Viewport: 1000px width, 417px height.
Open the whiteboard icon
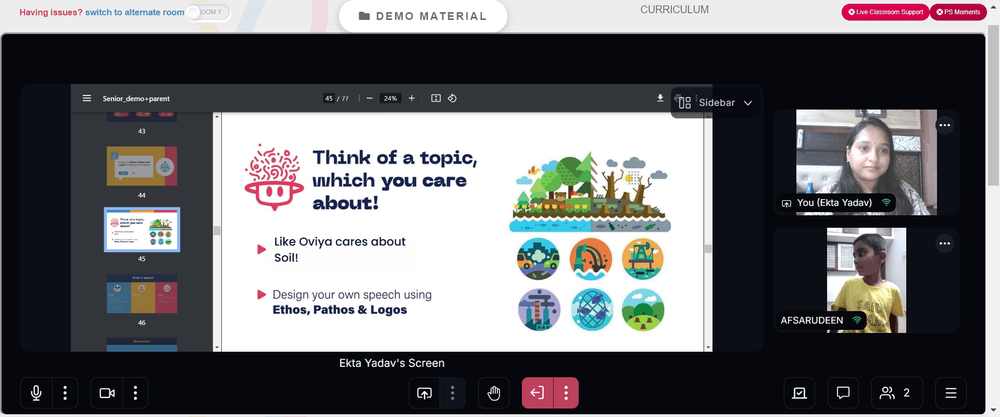(799, 393)
